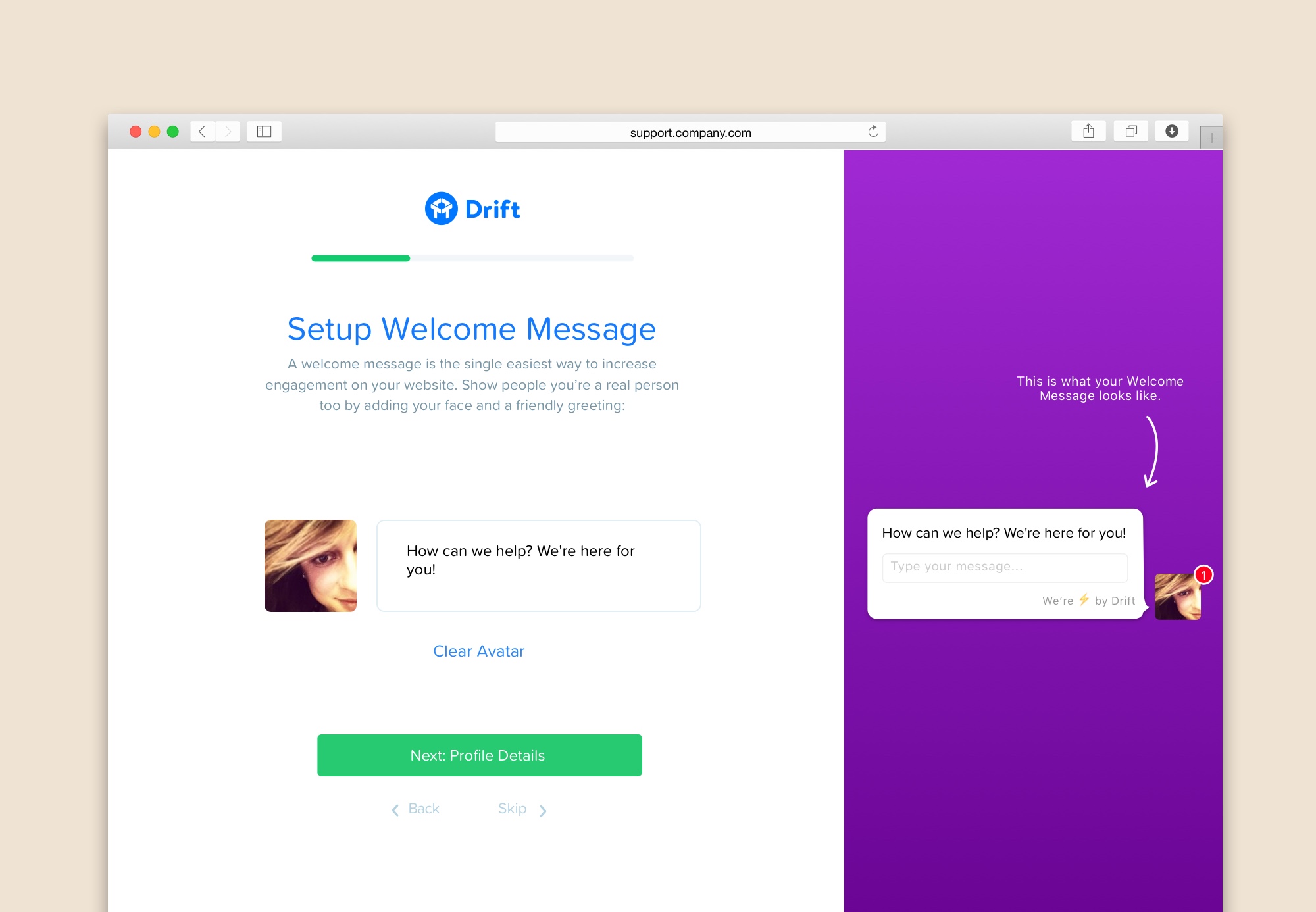The image size is (1316, 912).
Task: Click the We're by Drift link
Action: [1089, 600]
